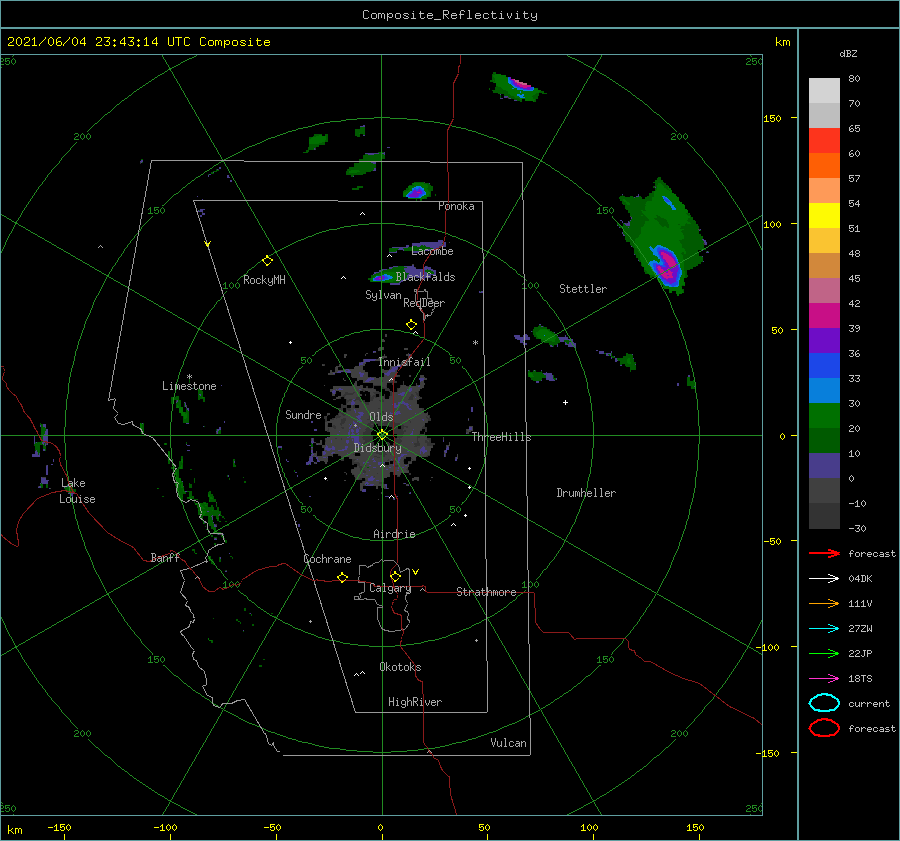Click the red 65 dBZ color swatch
Viewport: 900px width, 841px height.
coord(824,140)
